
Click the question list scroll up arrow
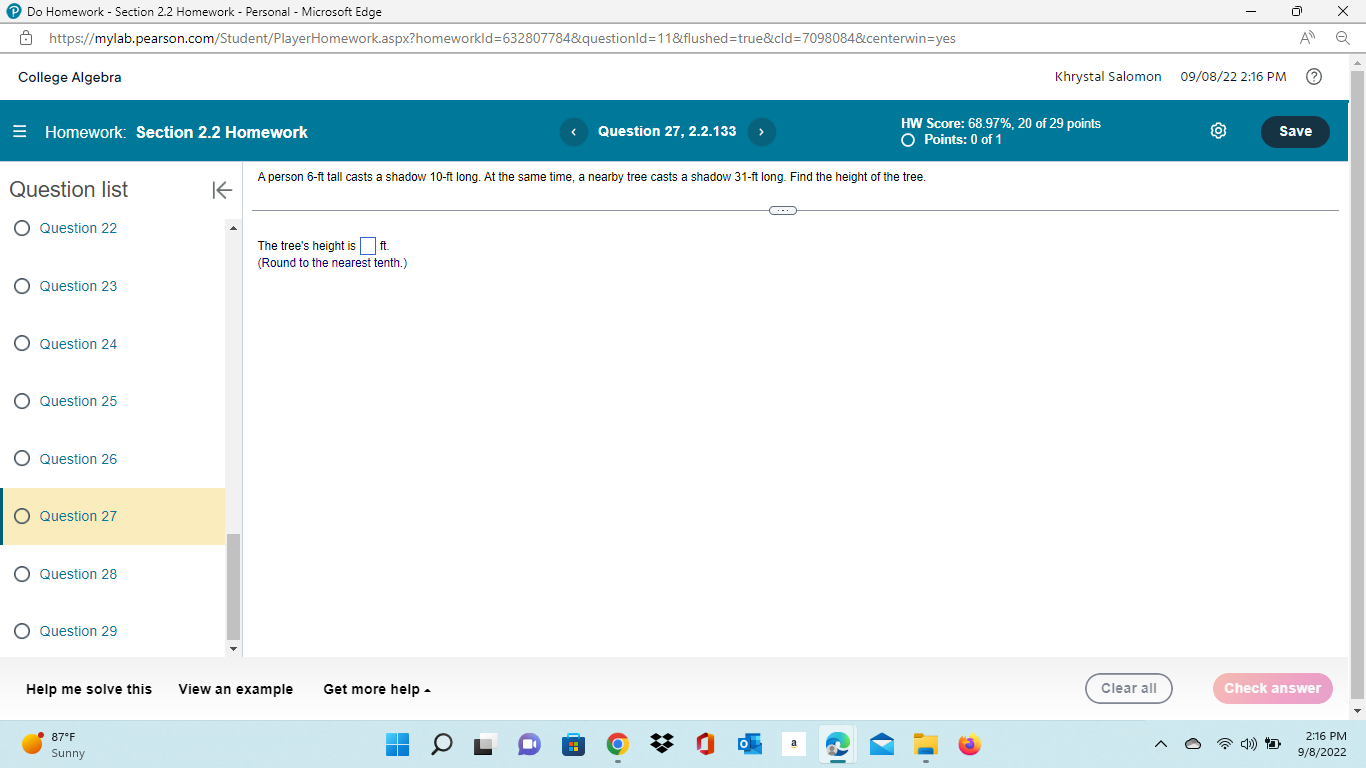pyautogui.click(x=234, y=229)
